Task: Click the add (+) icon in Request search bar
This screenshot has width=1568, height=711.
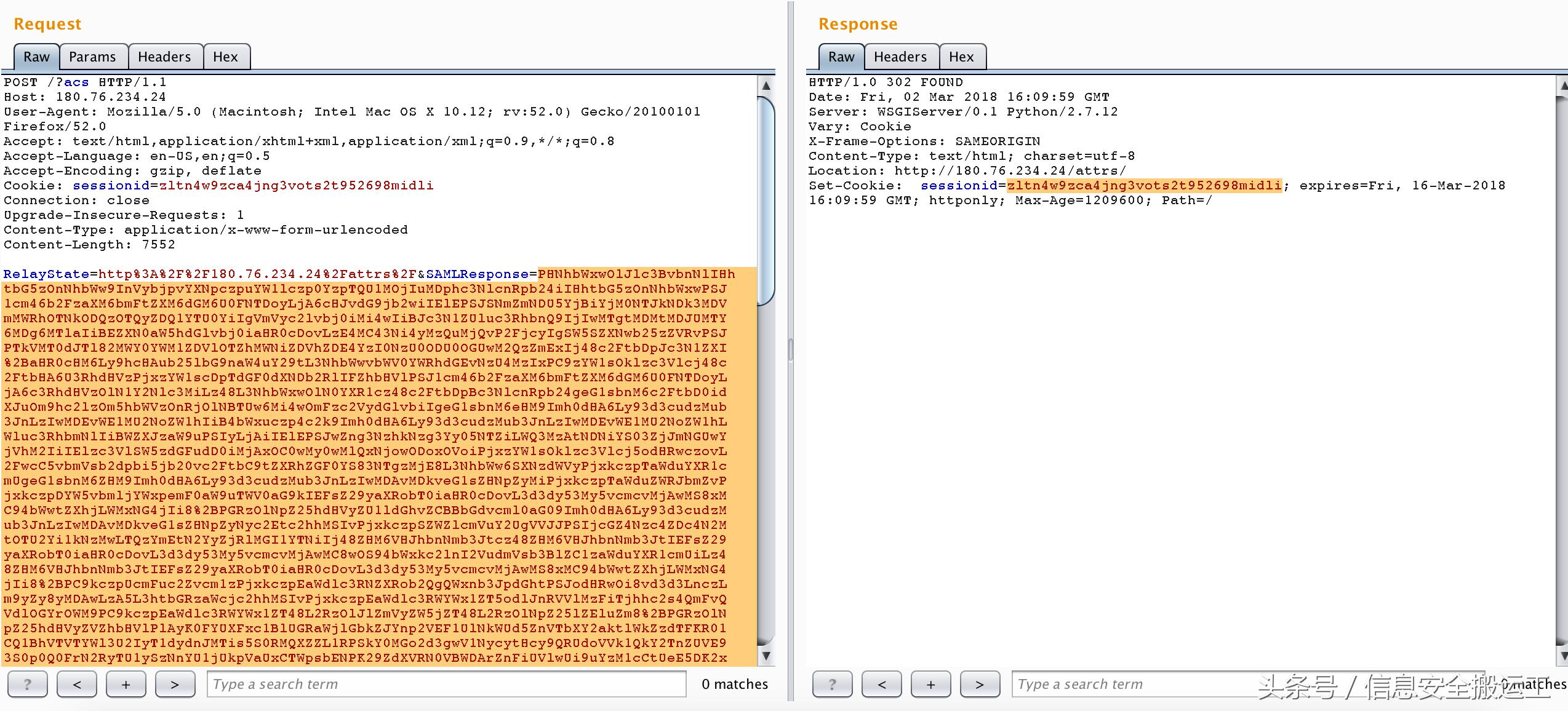Action: 126,683
